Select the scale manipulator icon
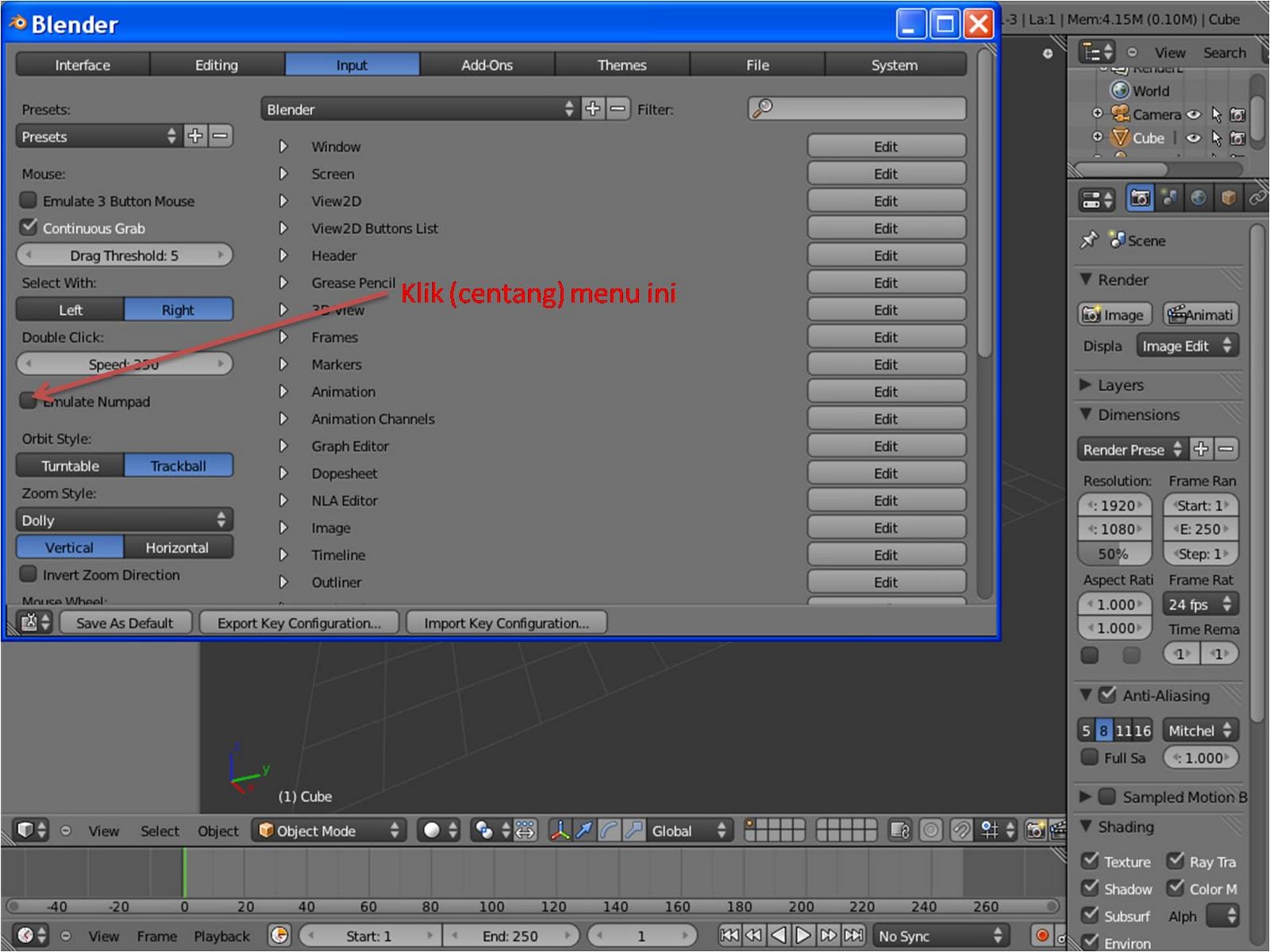Viewport: 1270px width, 952px height. (x=633, y=831)
